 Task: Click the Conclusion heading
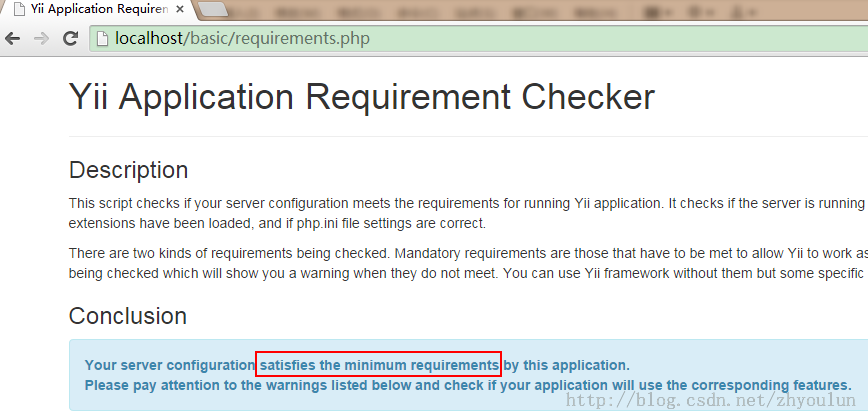click(127, 316)
